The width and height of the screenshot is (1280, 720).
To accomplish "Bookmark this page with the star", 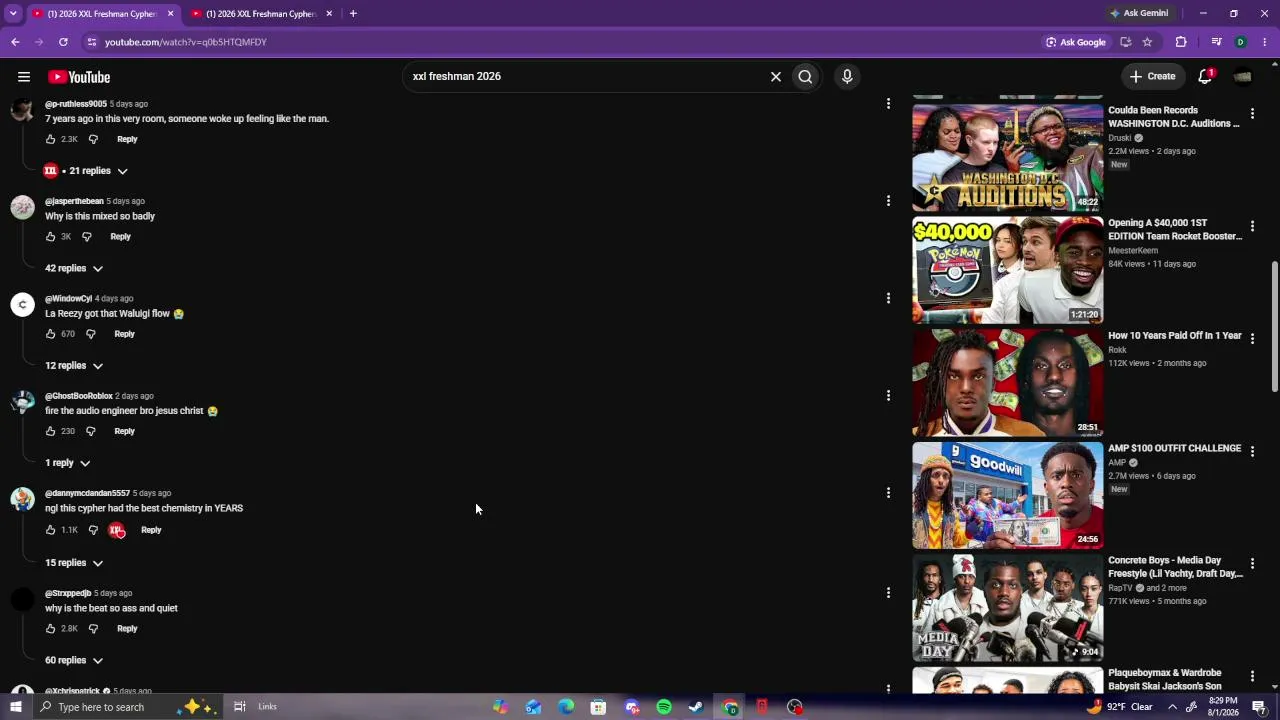I will point(1147,42).
